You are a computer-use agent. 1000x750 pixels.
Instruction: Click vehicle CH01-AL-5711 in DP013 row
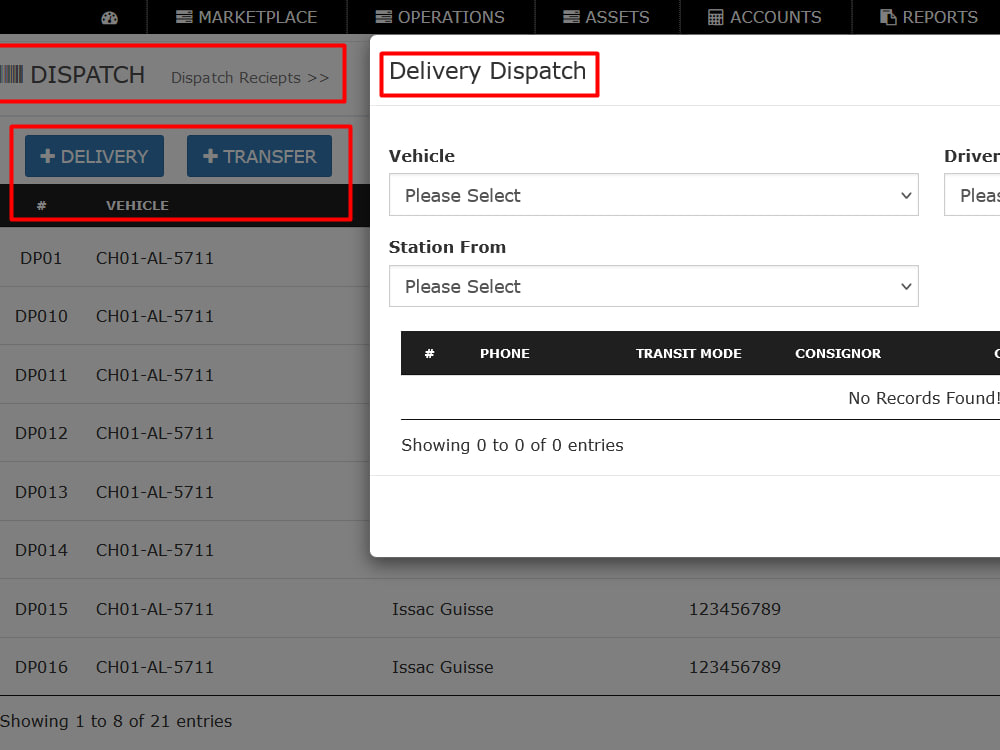pos(154,492)
